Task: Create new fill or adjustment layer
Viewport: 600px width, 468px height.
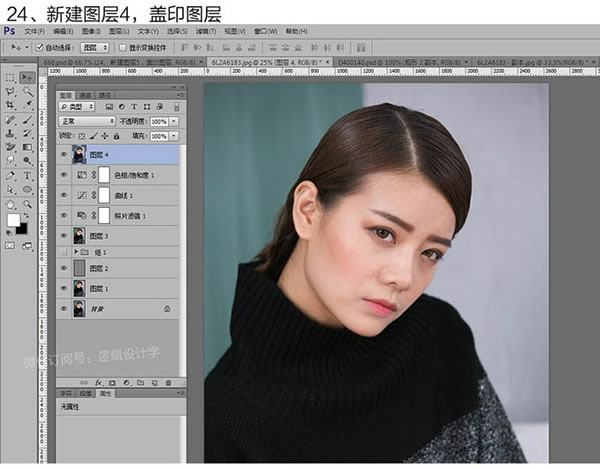Action: click(127, 383)
